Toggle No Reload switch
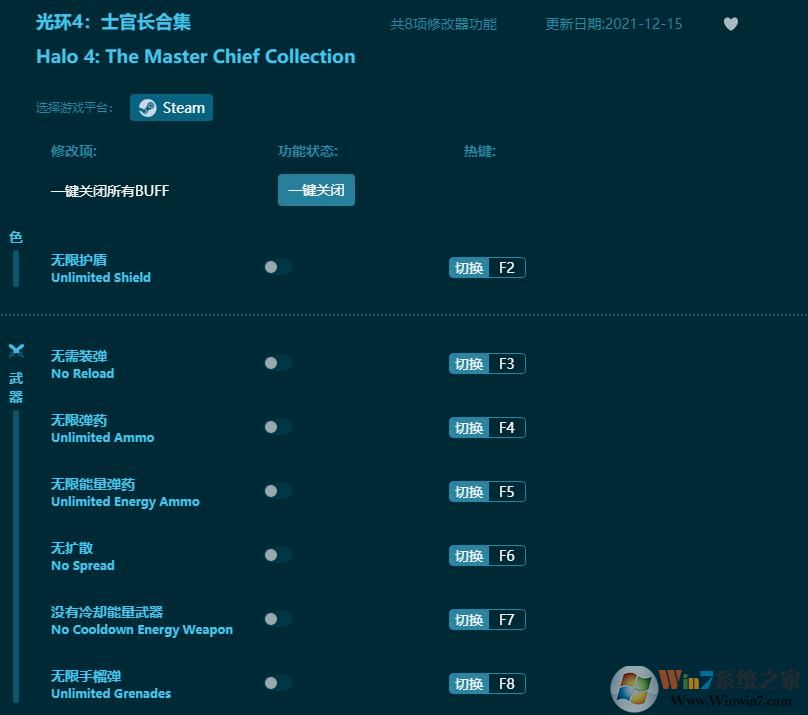The image size is (808, 715). click(278, 363)
